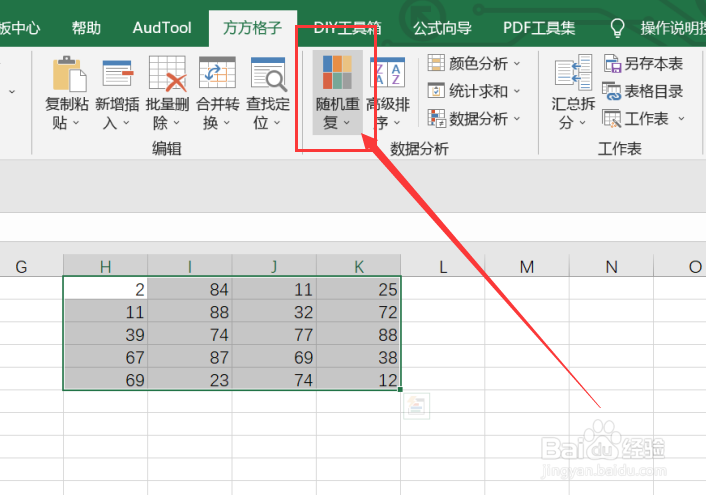This screenshot has width=706, height=495.
Task: Expand the 统计求和 dropdown arrow
Action: pyautogui.click(x=516, y=91)
